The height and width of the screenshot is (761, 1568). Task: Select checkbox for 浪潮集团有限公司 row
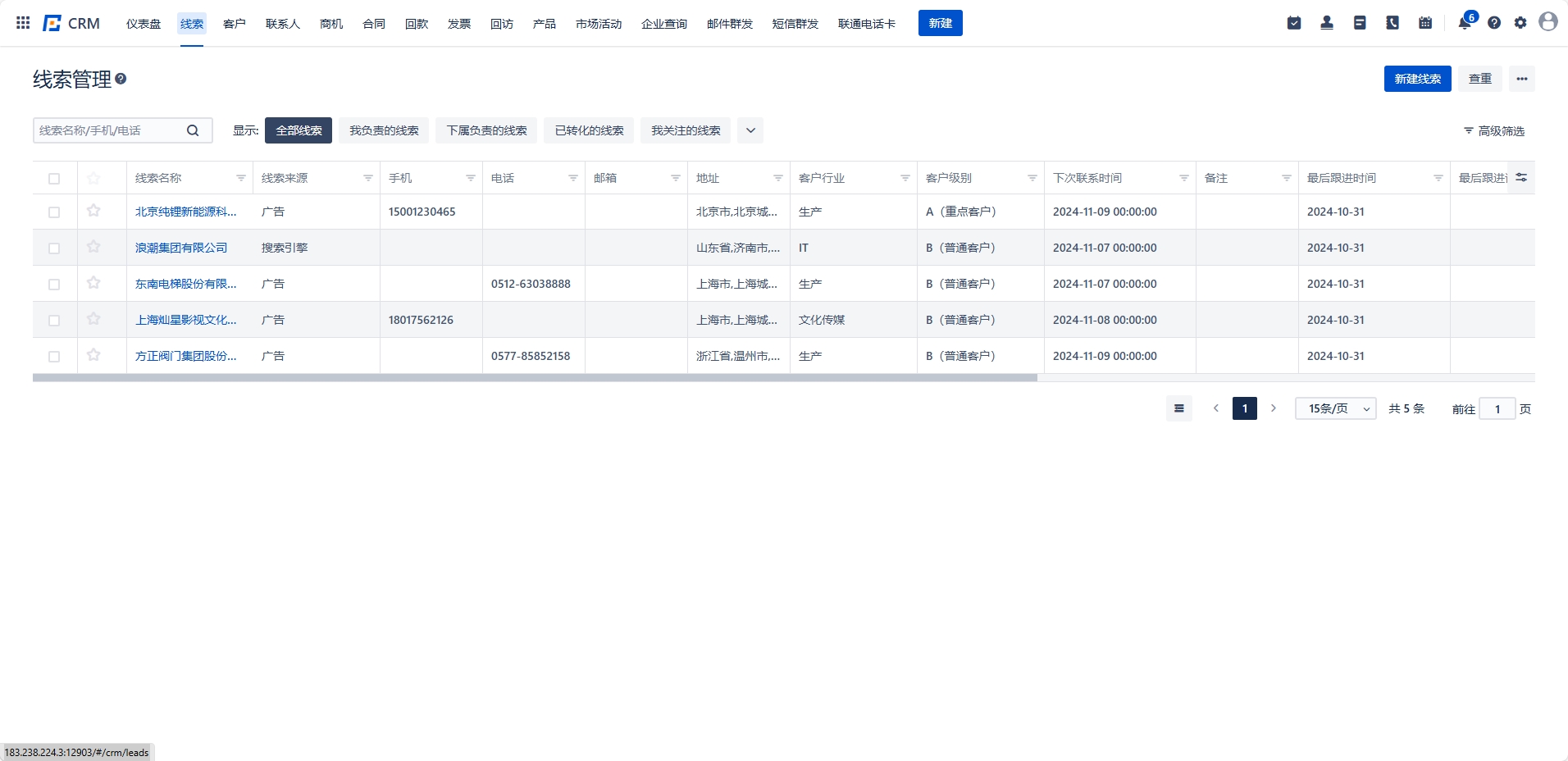[54, 248]
